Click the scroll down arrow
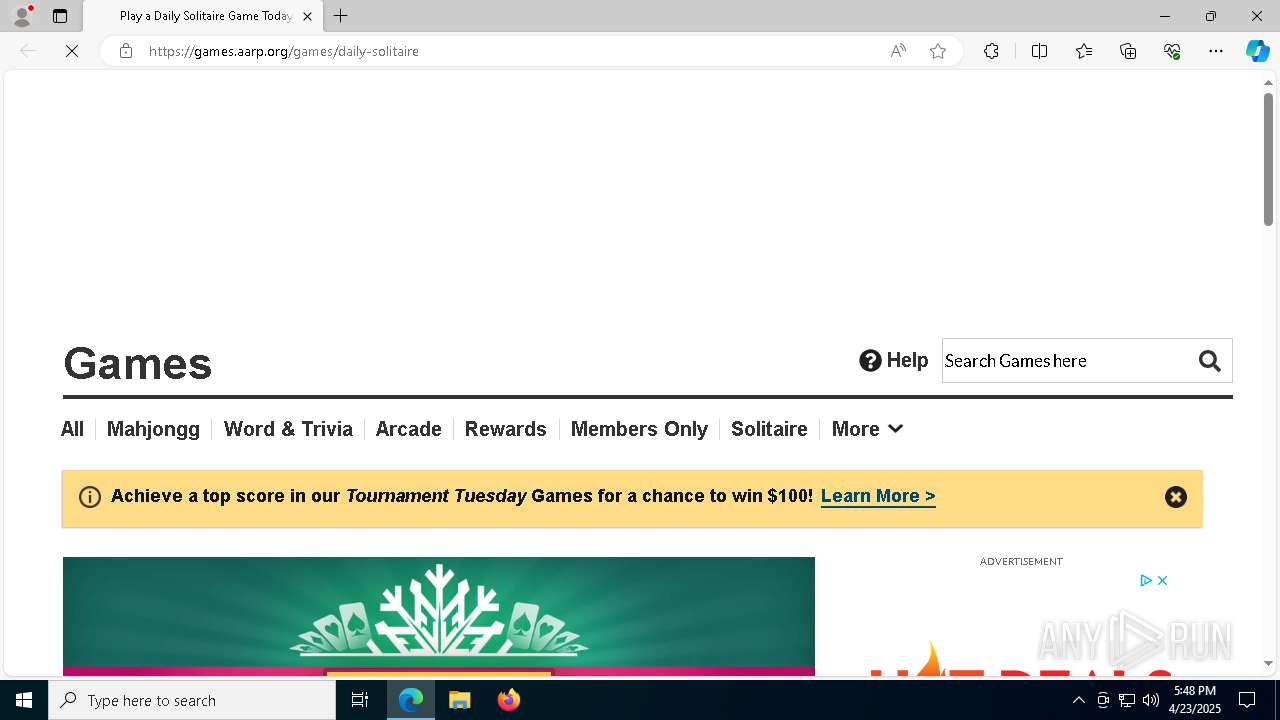 (1268, 663)
